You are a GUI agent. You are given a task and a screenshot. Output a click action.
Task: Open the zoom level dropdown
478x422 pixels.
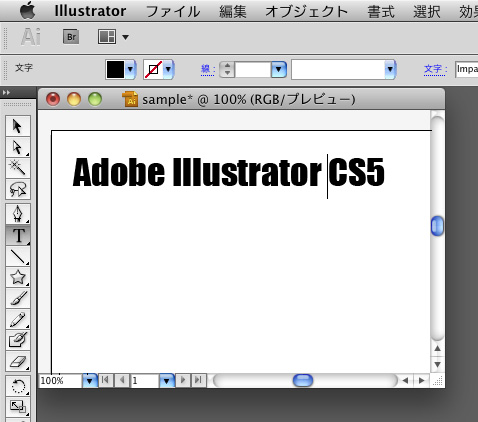(x=89, y=380)
